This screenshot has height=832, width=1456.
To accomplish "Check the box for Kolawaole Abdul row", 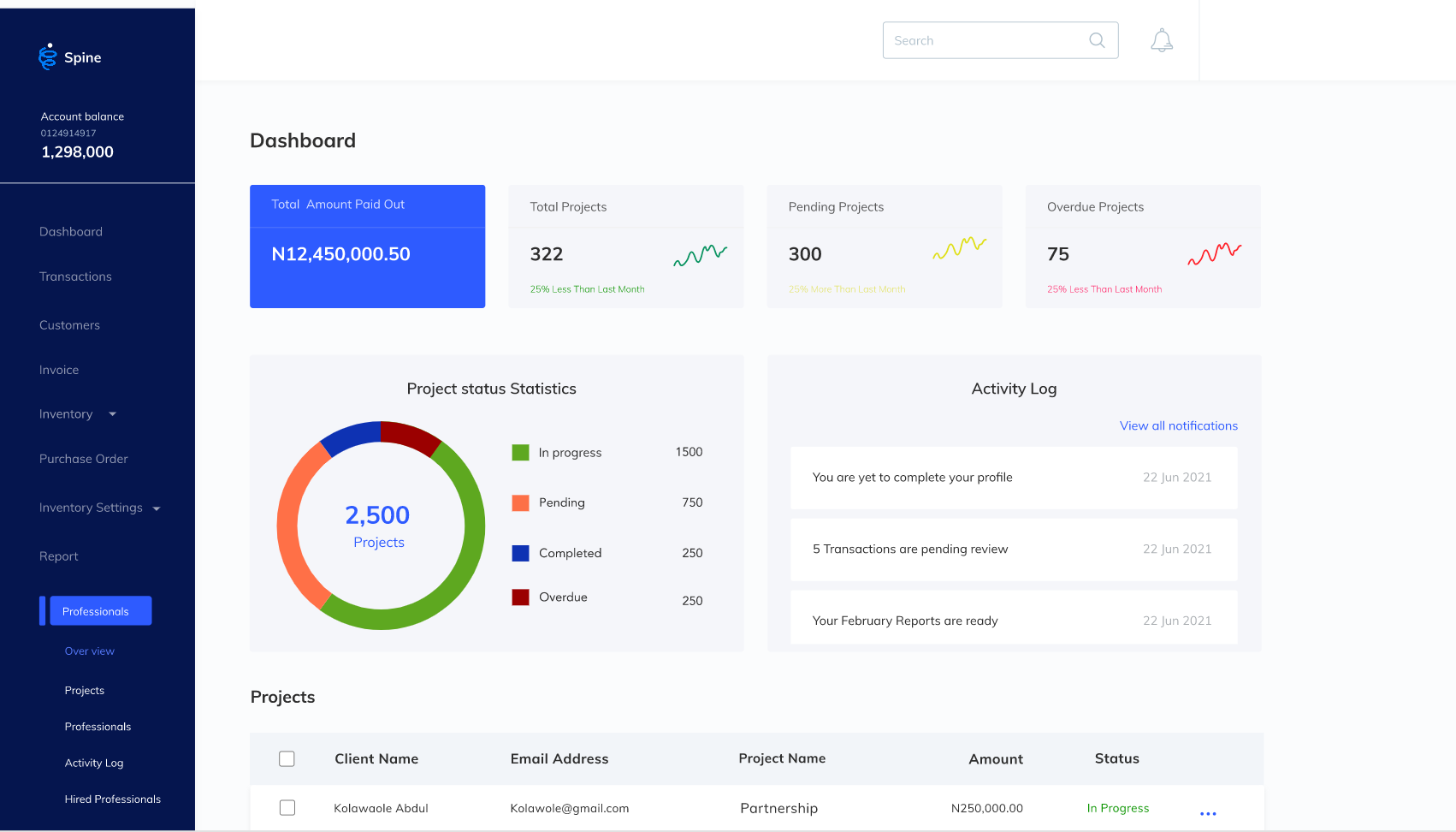I will pyautogui.click(x=287, y=808).
